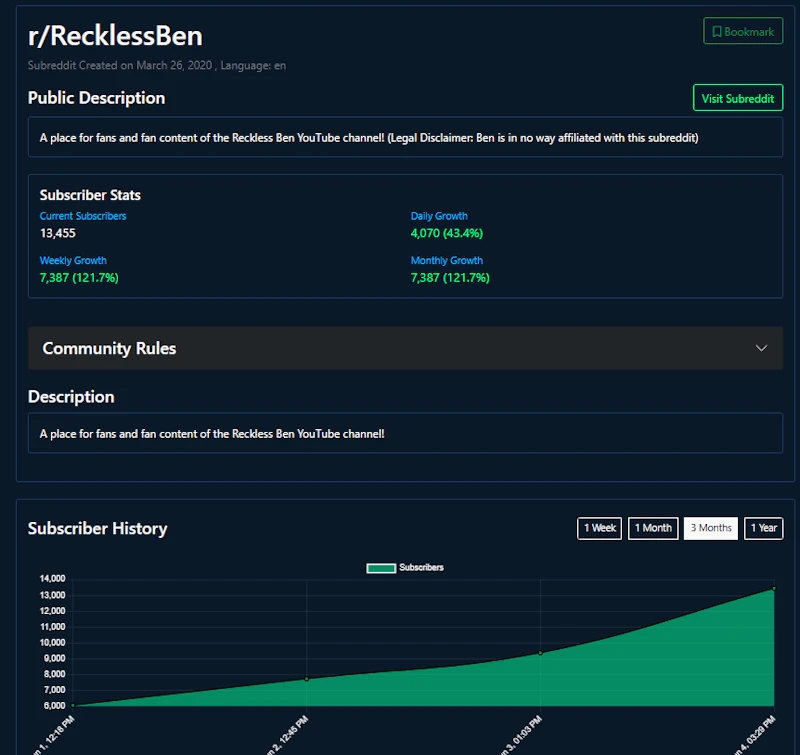800x755 pixels.
Task: Click the 6,000 y-axis label
Action: pos(55,706)
